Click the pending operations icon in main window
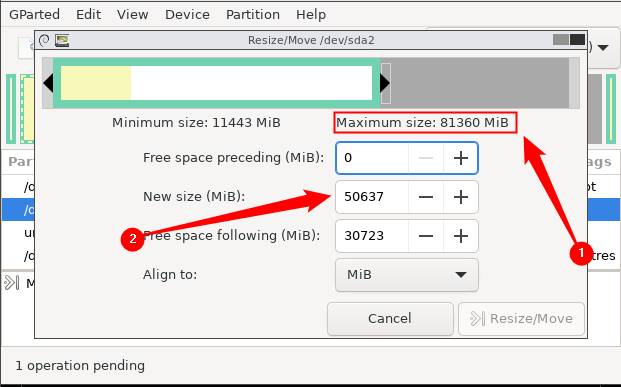The width and height of the screenshot is (621, 387). 11,283
